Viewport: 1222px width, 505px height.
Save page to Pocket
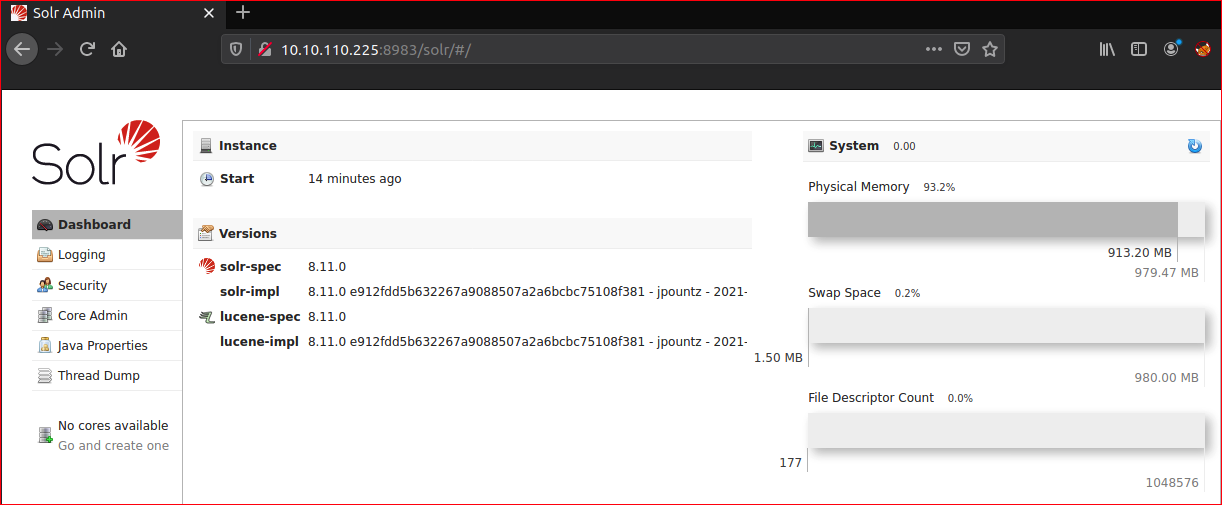coord(961,49)
